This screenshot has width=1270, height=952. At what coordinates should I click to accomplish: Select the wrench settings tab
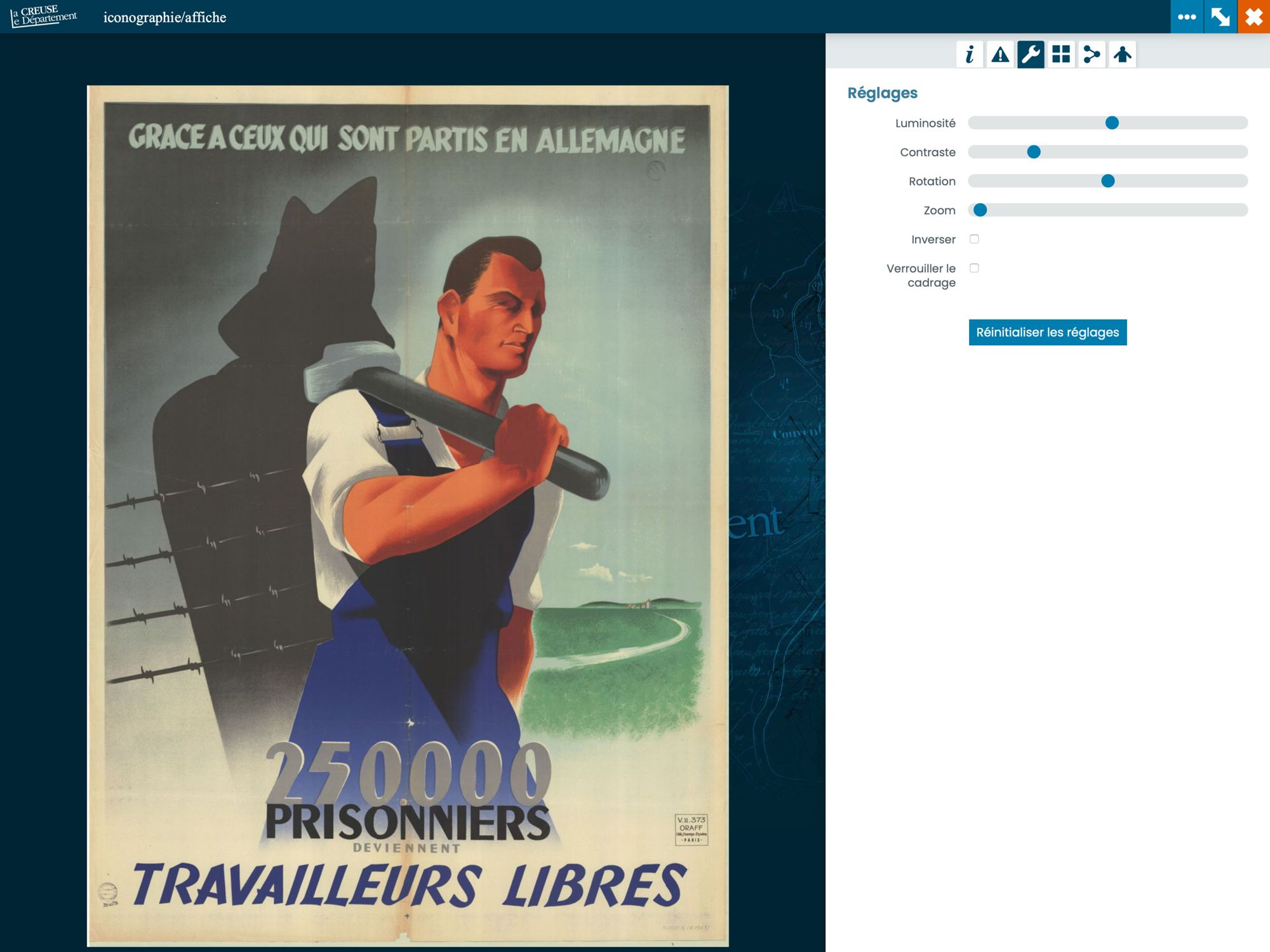[x=1031, y=55]
